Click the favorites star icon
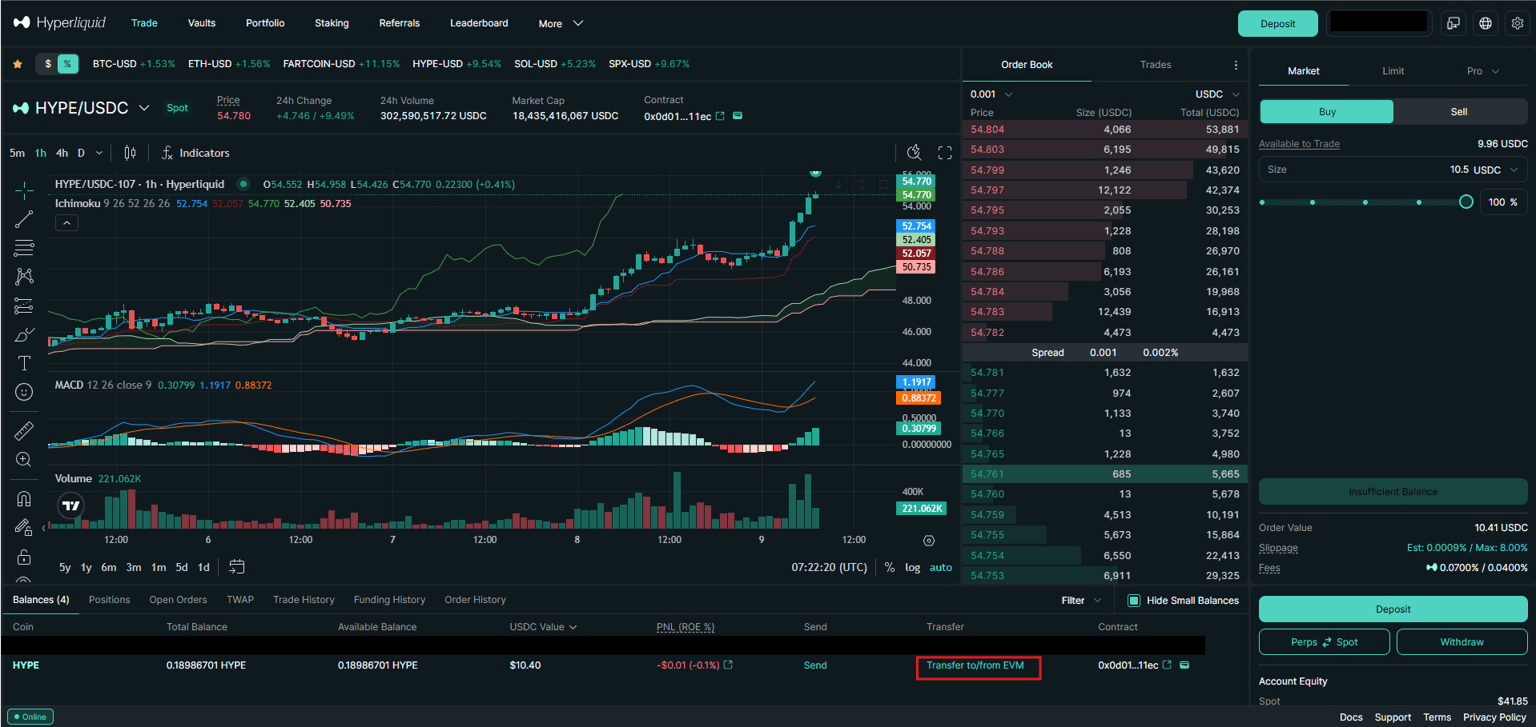1536x727 pixels. coord(17,64)
